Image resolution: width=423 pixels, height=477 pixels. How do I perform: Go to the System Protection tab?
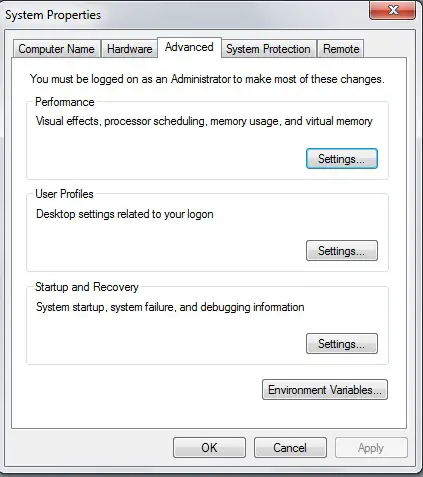[x=268, y=49]
